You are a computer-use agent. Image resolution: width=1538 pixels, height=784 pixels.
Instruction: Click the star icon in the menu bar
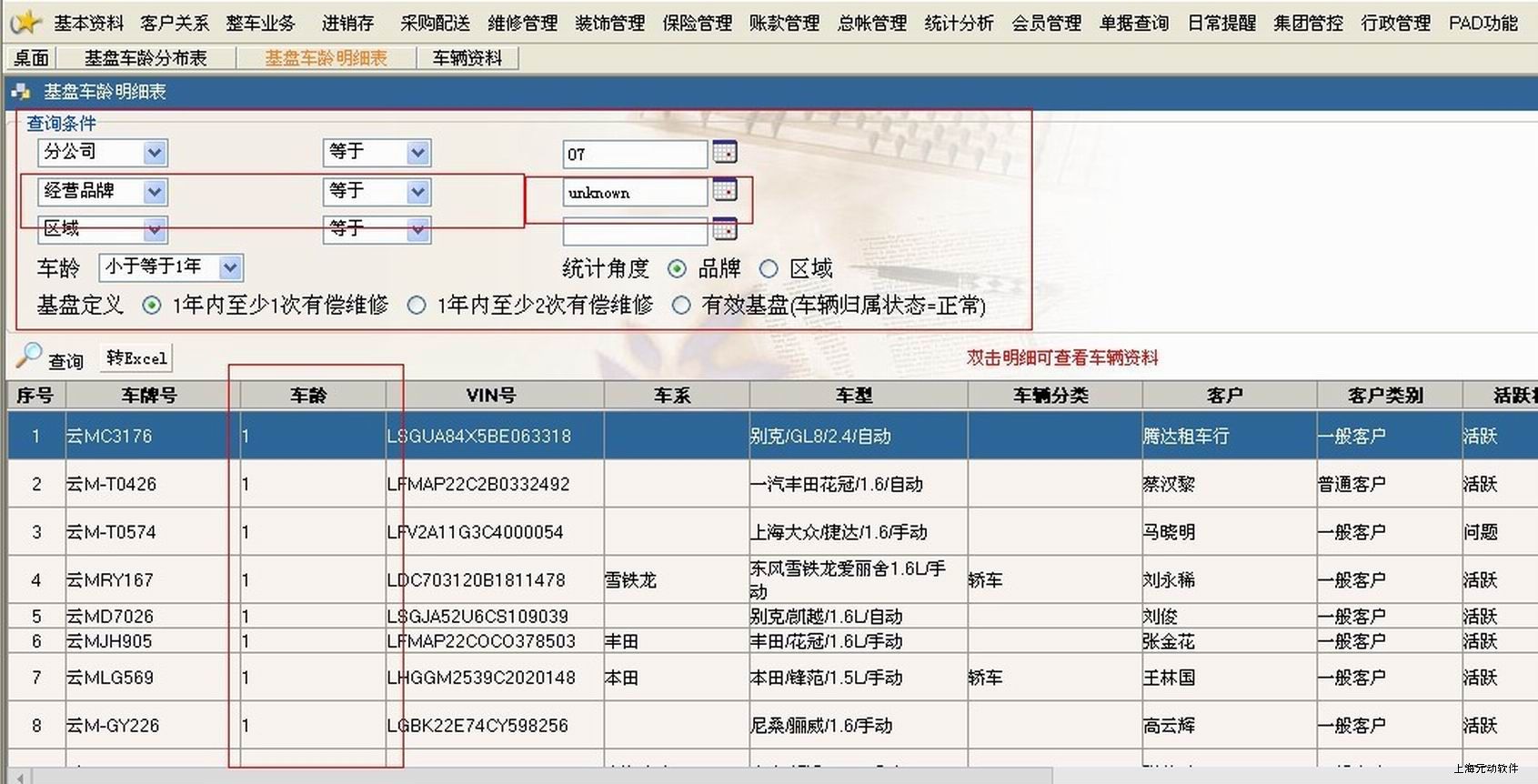[x=26, y=22]
